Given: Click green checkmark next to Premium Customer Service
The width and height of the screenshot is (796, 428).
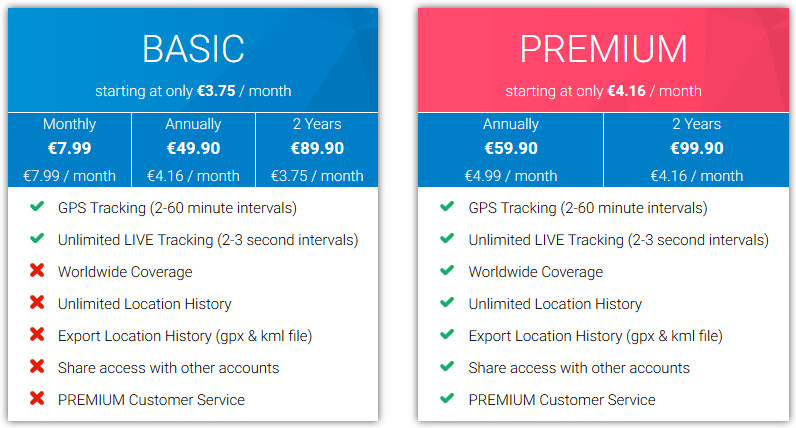Looking at the screenshot, I should tap(447, 399).
